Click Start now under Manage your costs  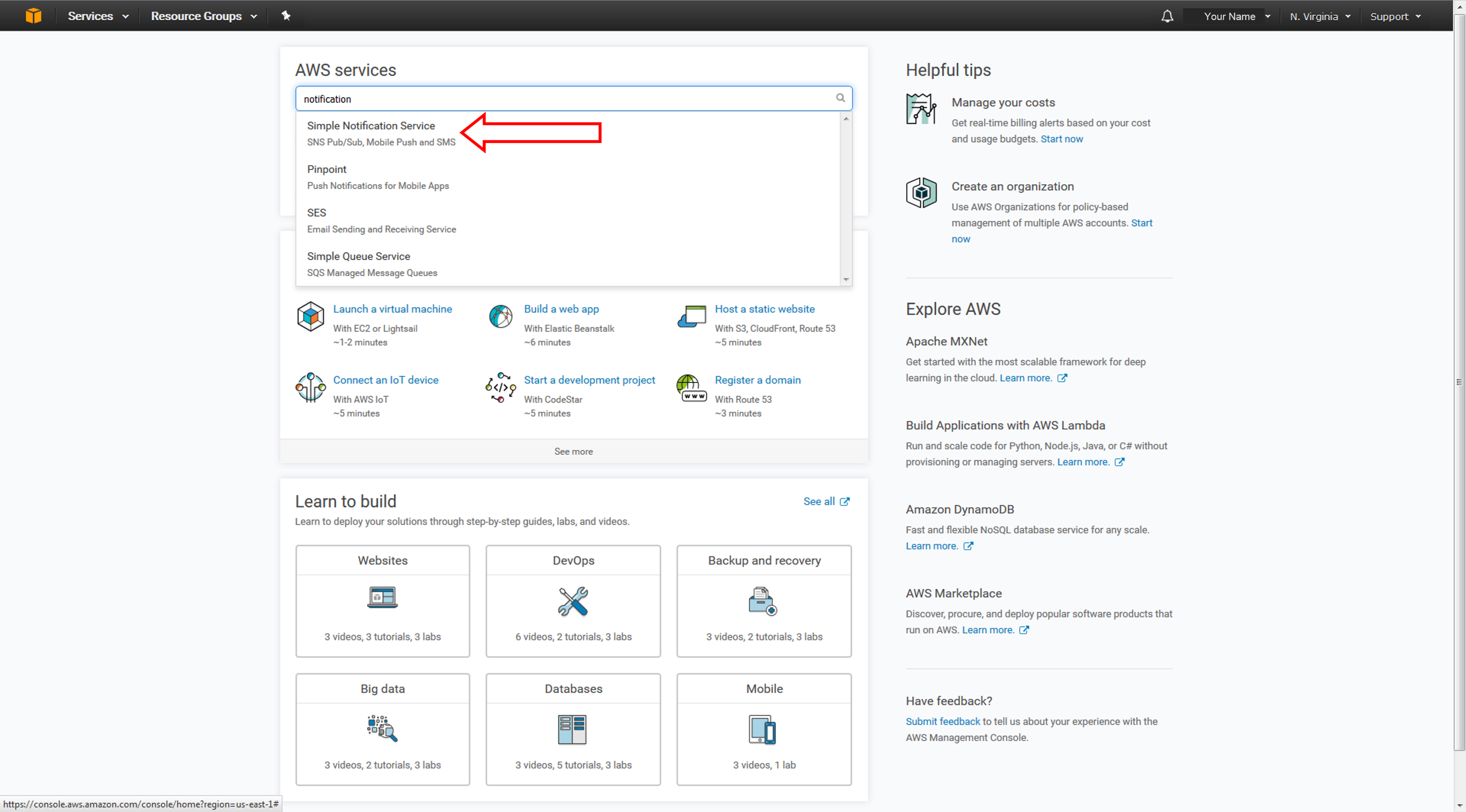pyautogui.click(x=1061, y=139)
